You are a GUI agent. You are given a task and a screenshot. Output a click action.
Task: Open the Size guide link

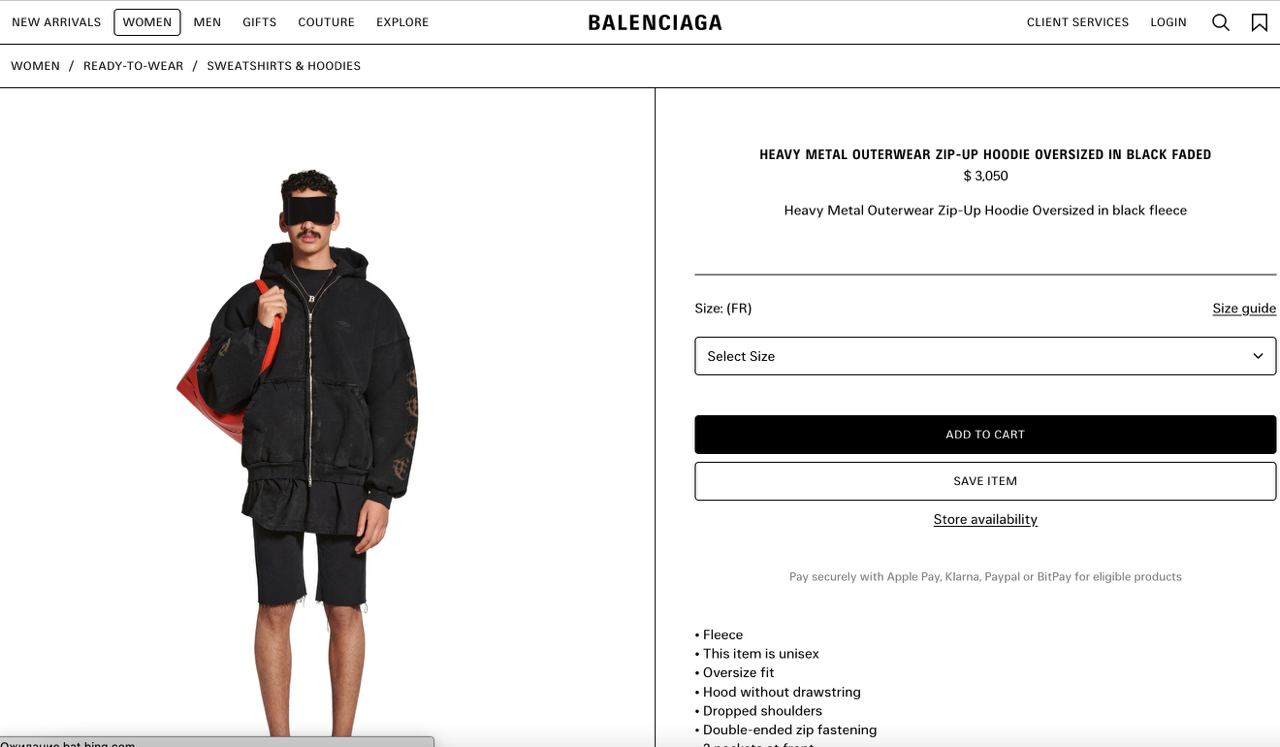point(1244,308)
